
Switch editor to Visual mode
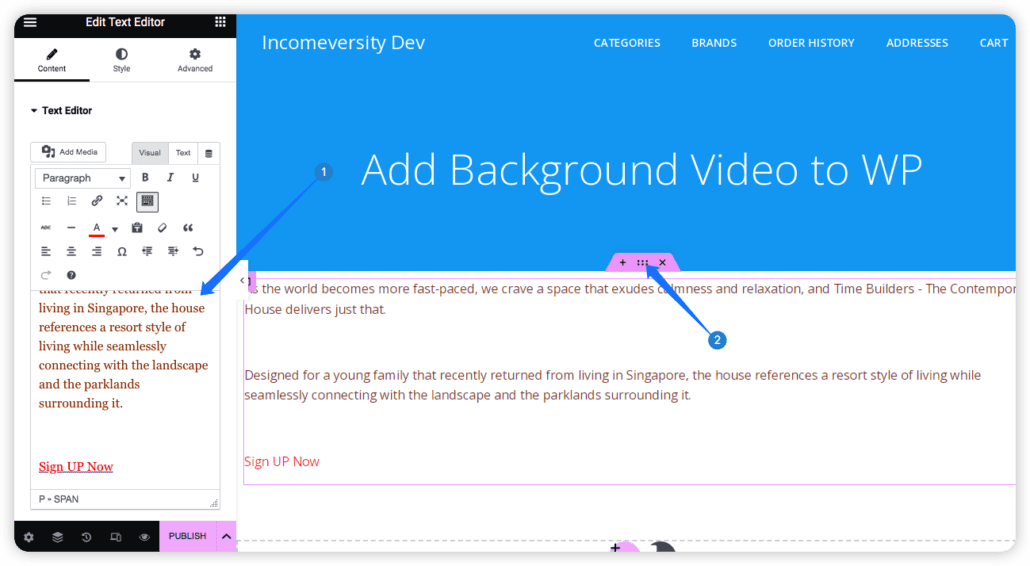[150, 152]
